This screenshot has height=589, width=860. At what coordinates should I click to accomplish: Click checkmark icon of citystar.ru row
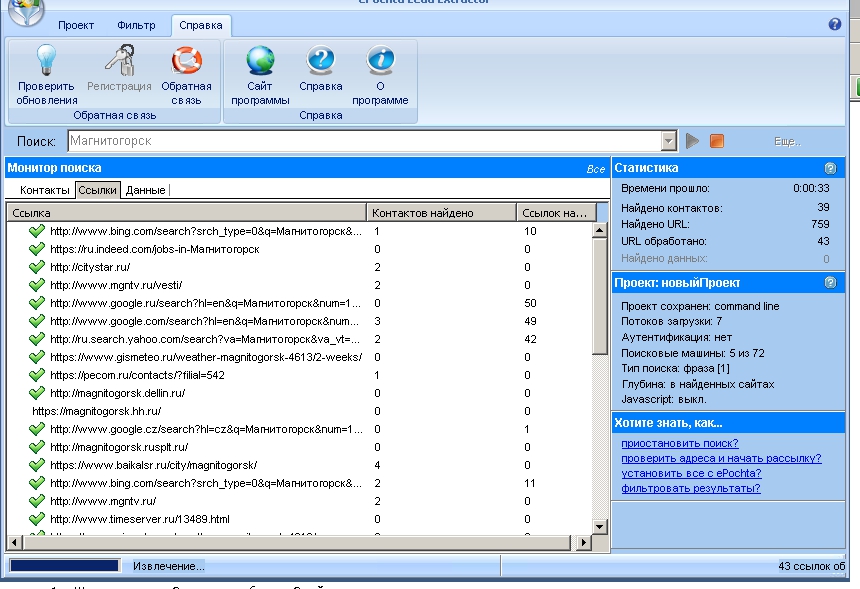coord(37,267)
